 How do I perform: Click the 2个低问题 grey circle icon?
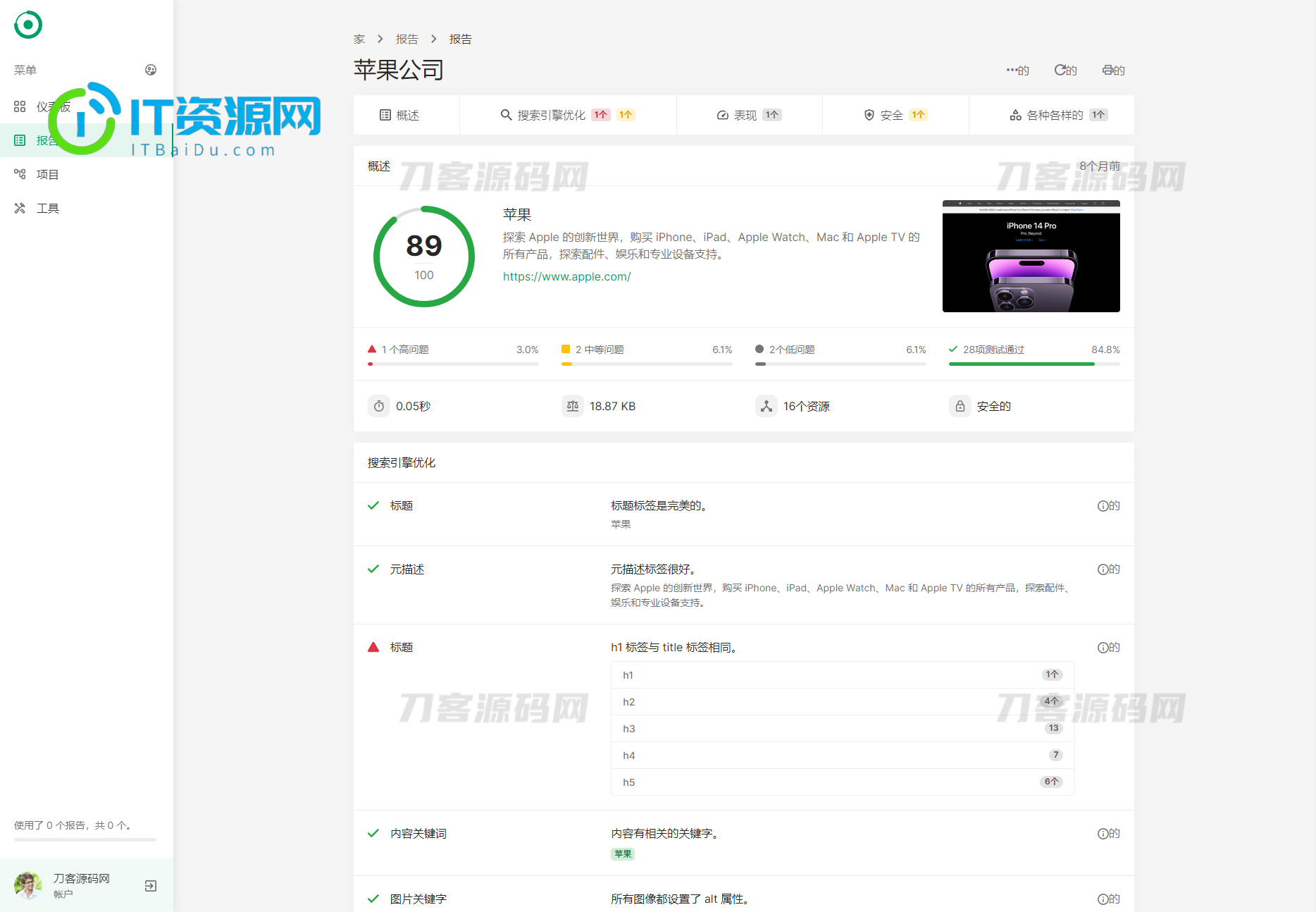[x=759, y=349]
